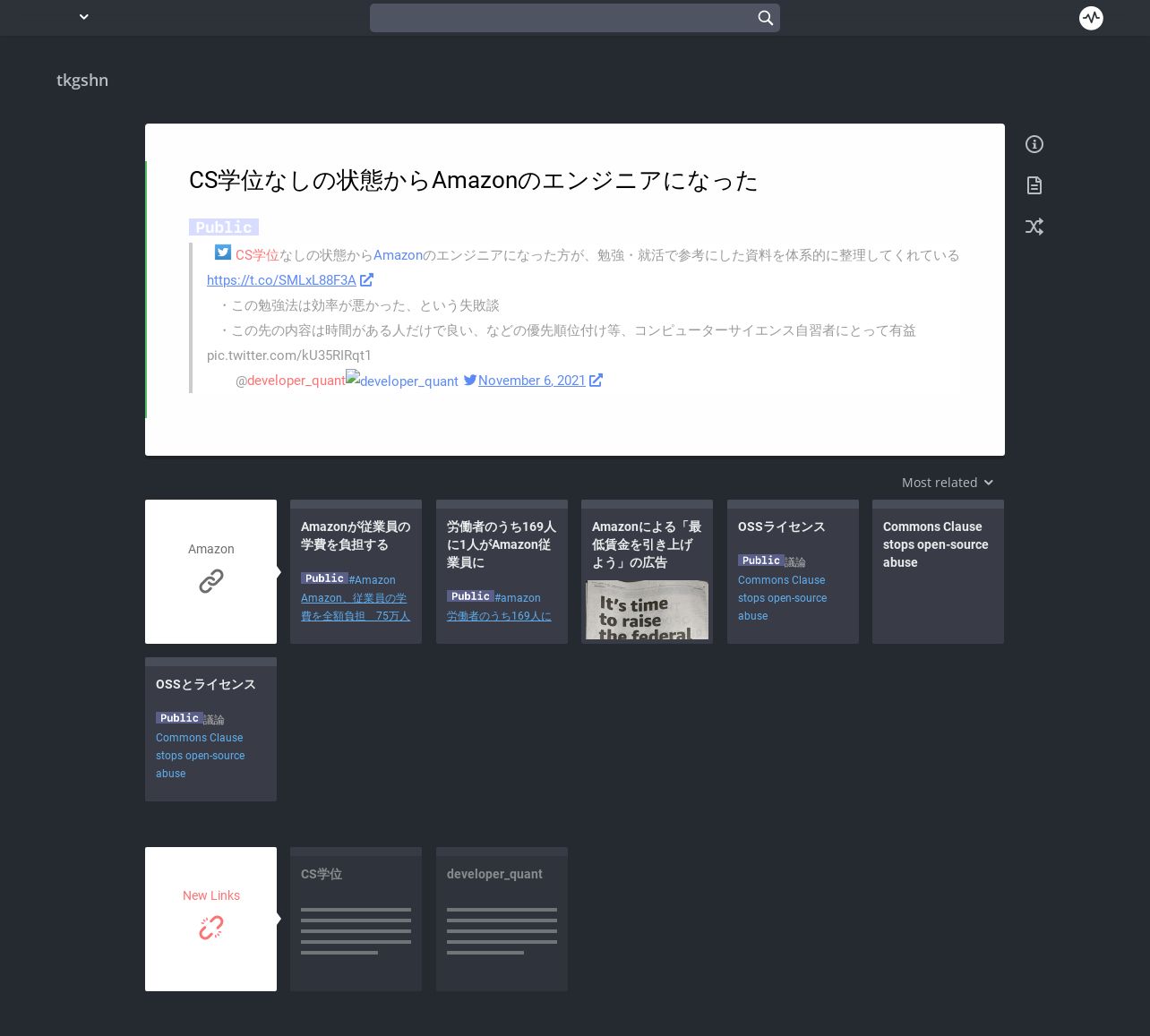Viewport: 1150px width, 1036px height.
Task: Open the Commons Clause stops open-source abuse card
Action: pos(938,571)
